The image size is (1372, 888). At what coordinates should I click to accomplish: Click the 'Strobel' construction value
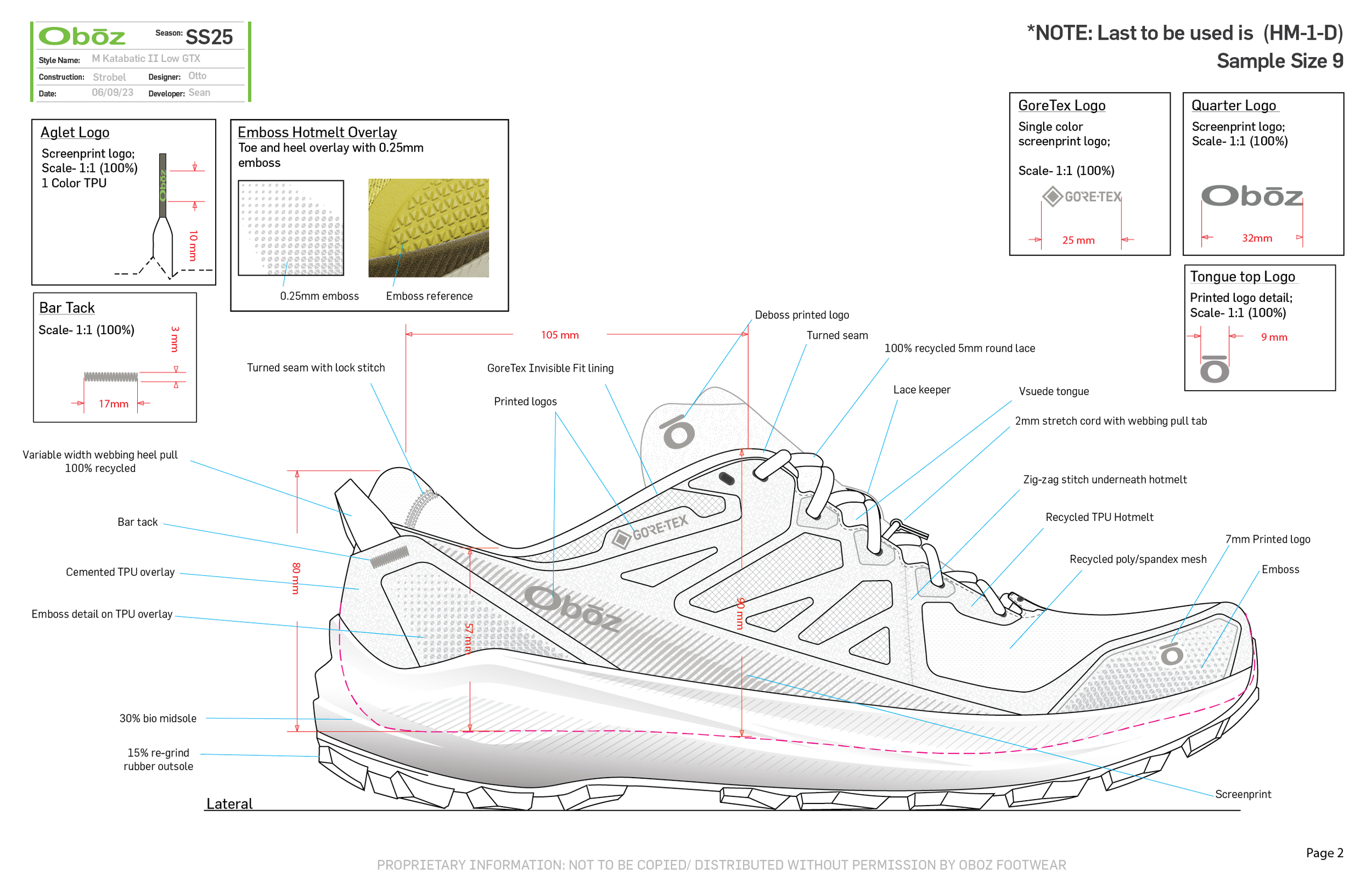[x=109, y=77]
